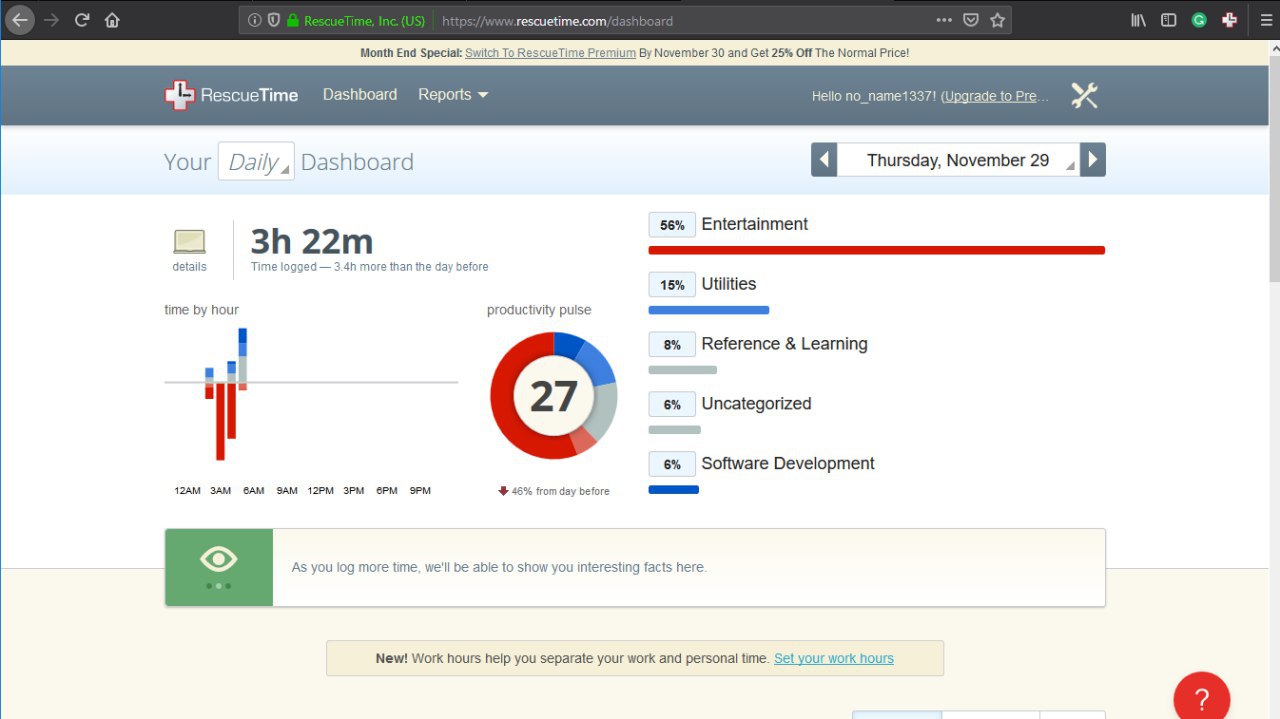Viewport: 1280px width, 719px height.
Task: Open page actions three-dot menu
Action: 944,20
